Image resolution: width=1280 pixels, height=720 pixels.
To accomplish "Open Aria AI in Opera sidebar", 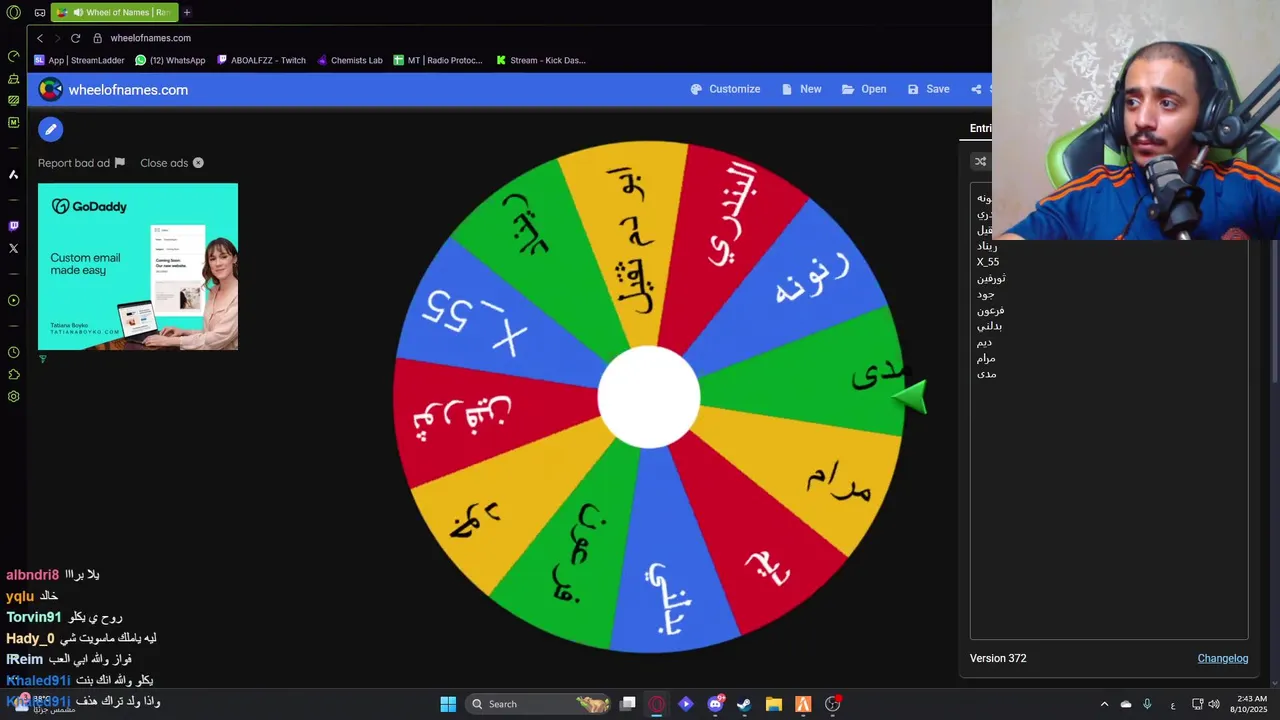I will pyautogui.click(x=13, y=174).
